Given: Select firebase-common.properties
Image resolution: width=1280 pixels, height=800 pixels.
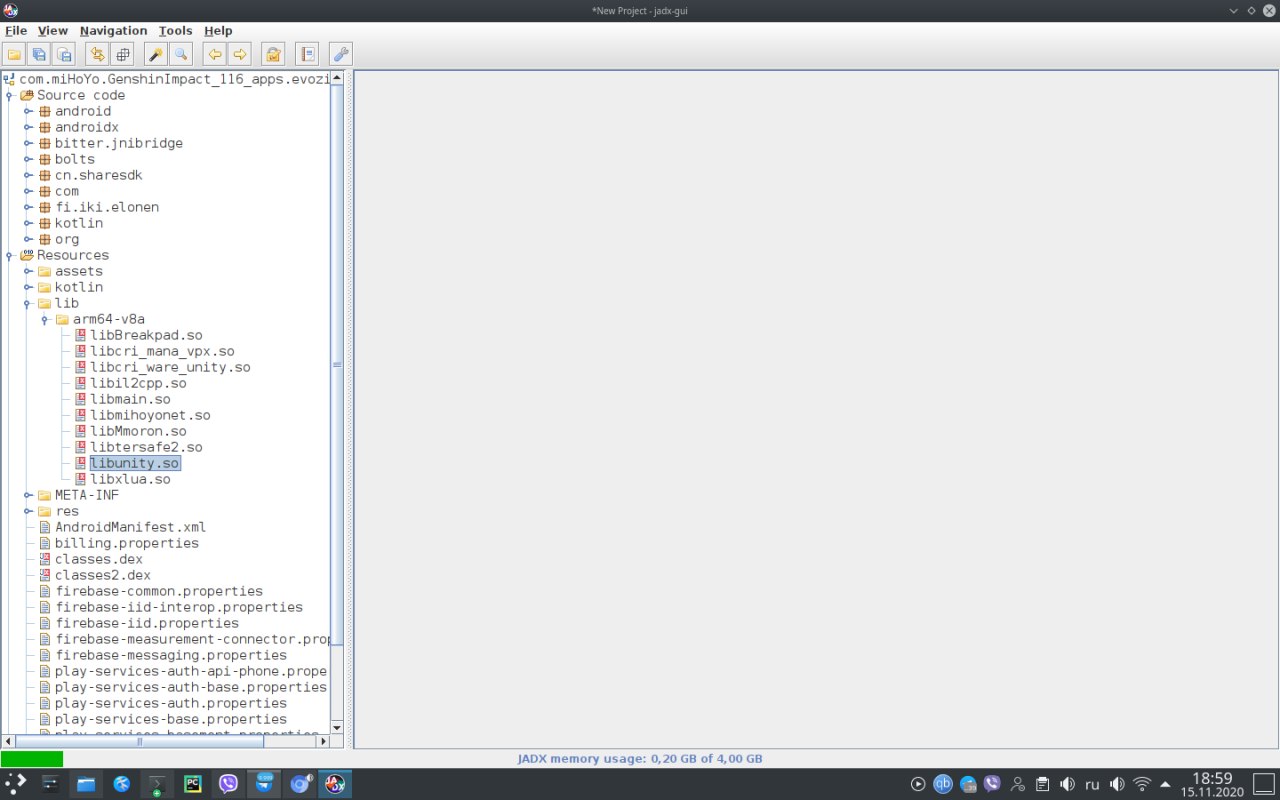Looking at the screenshot, I should (x=159, y=591).
